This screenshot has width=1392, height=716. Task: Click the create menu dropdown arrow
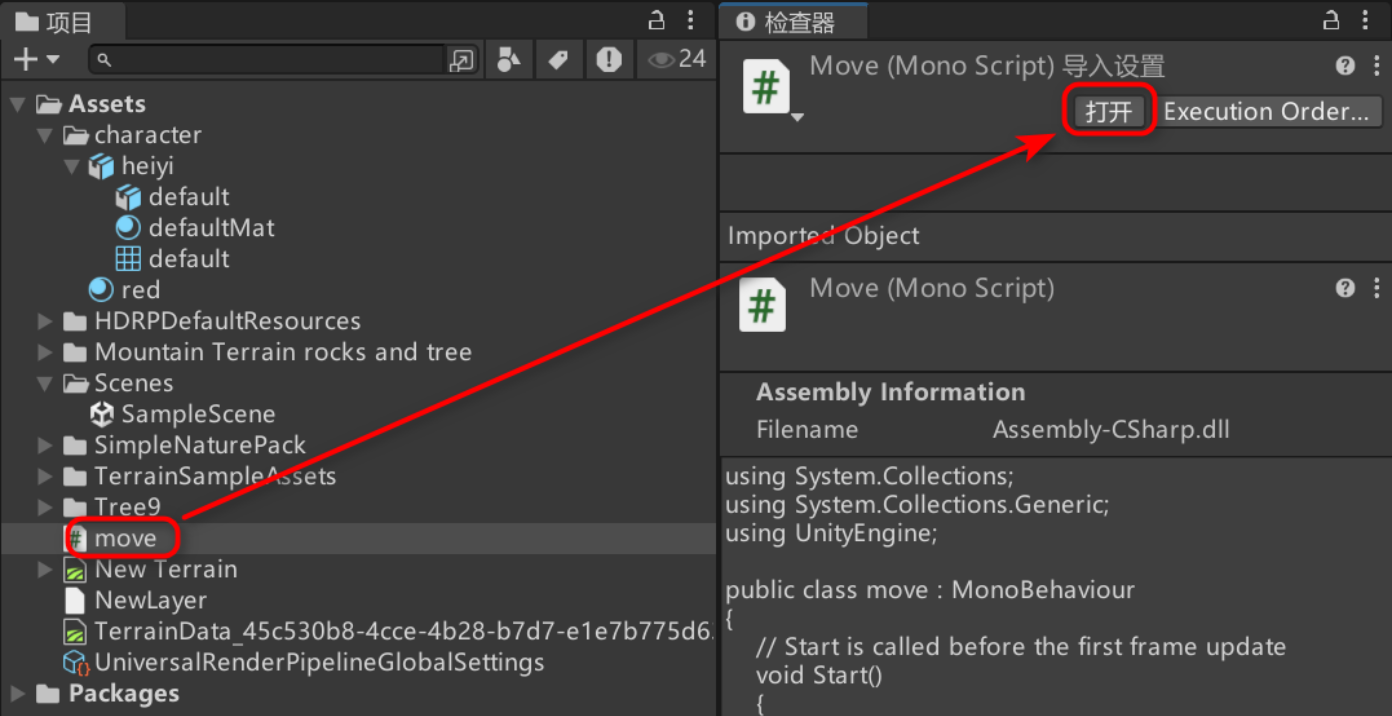53,60
